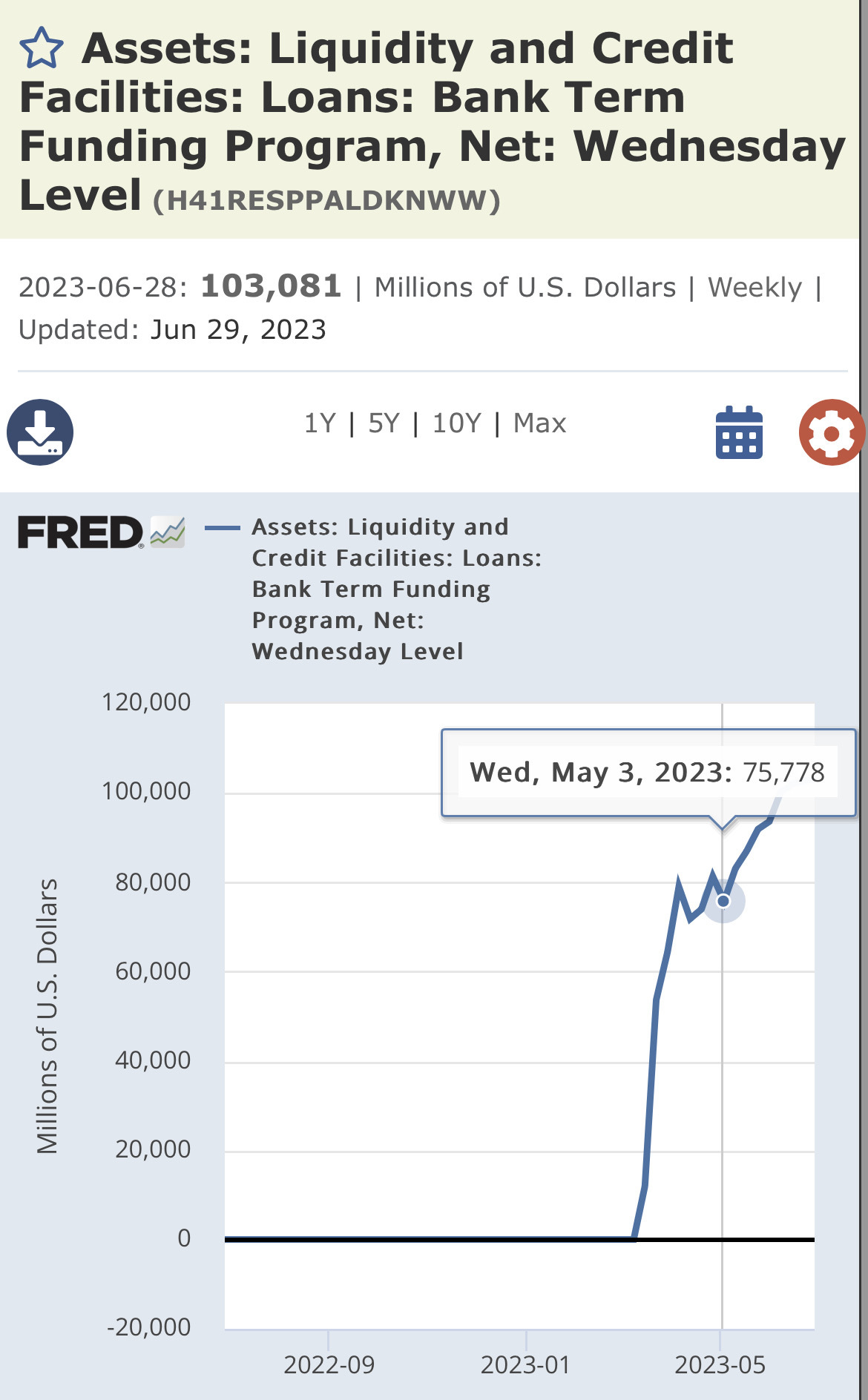
Task: Click the 103,081 latest value
Action: 271,286
